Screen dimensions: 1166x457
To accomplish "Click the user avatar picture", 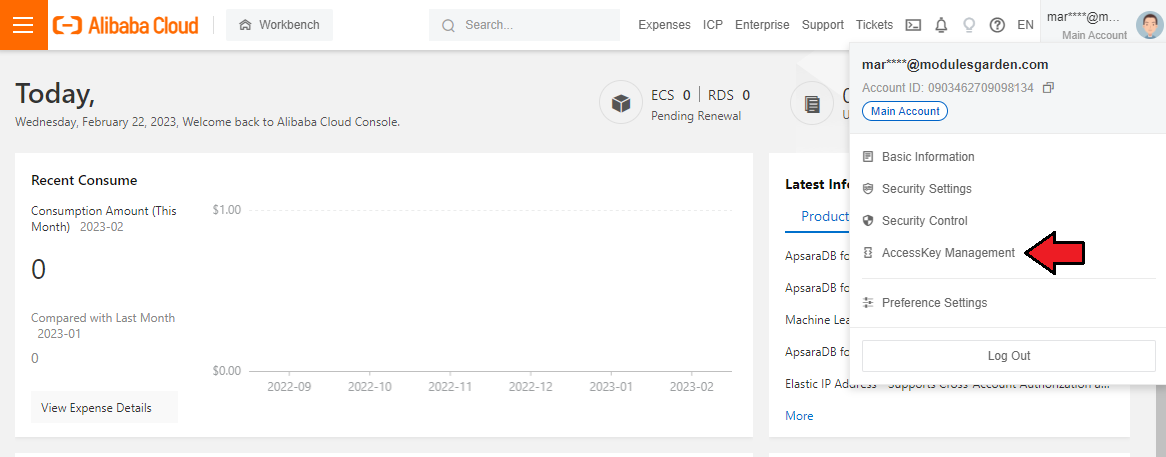I will [x=1150, y=25].
